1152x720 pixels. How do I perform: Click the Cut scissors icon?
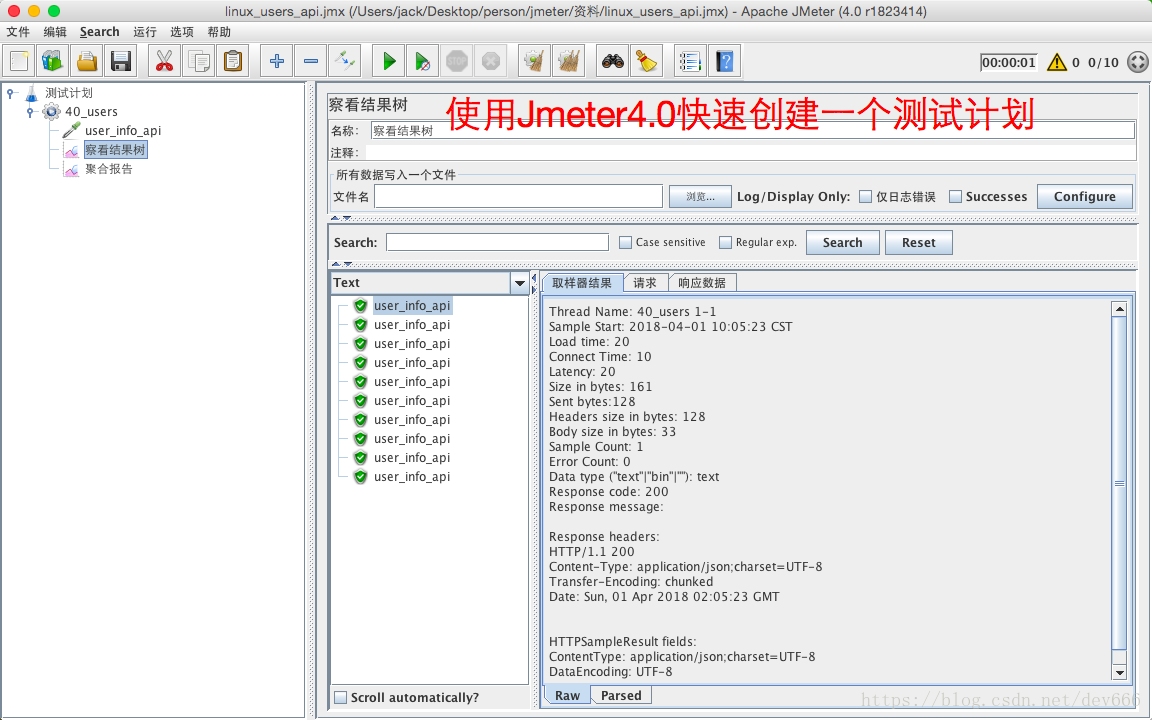click(x=164, y=61)
